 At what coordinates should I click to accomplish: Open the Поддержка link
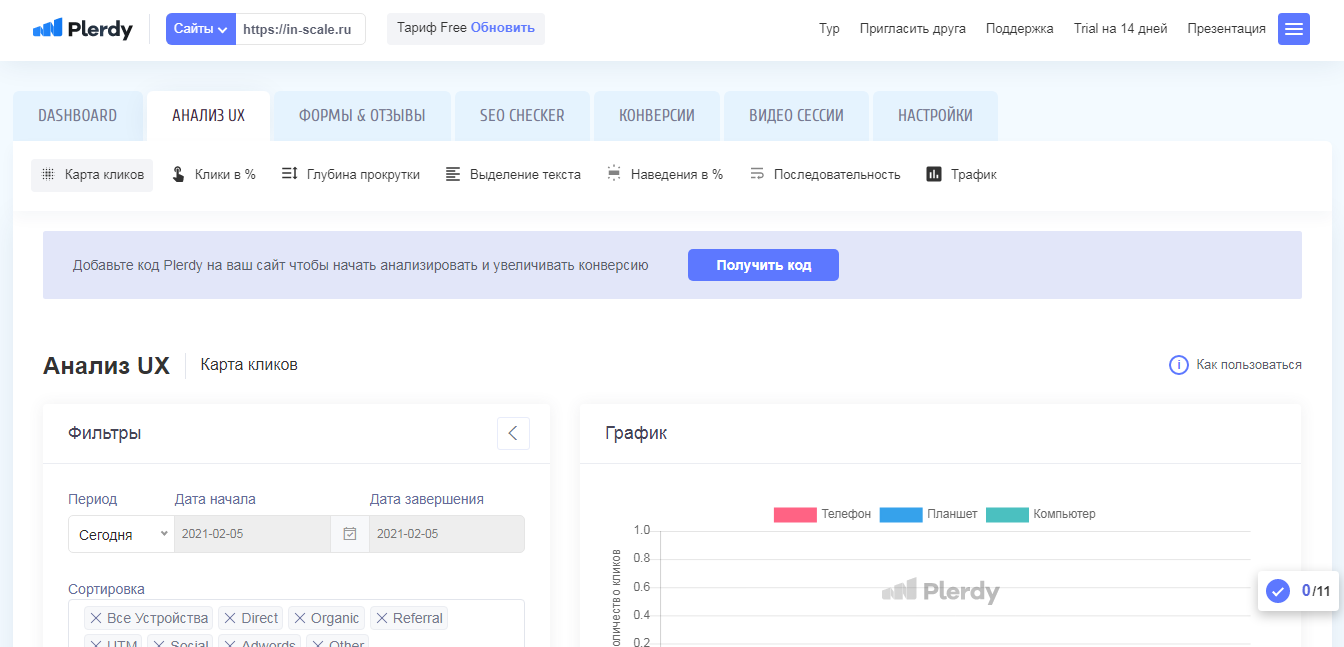point(1020,29)
